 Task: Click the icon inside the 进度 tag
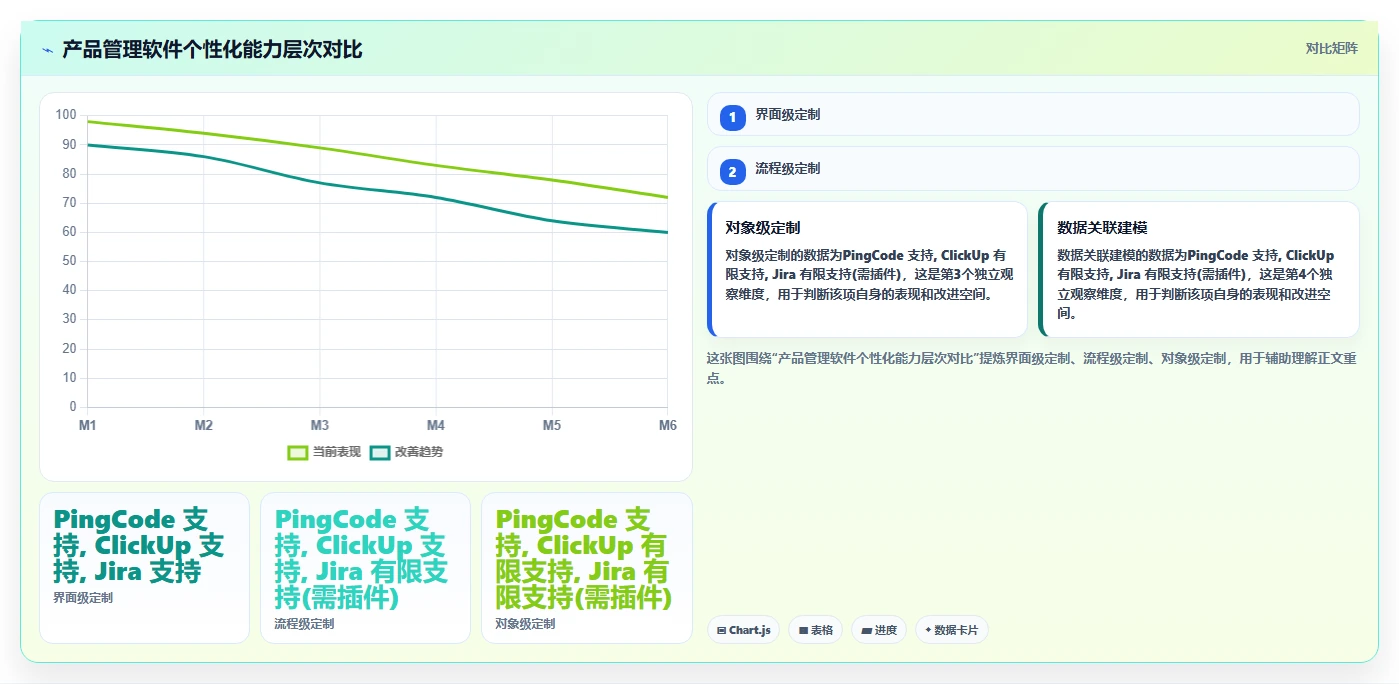tap(866, 630)
